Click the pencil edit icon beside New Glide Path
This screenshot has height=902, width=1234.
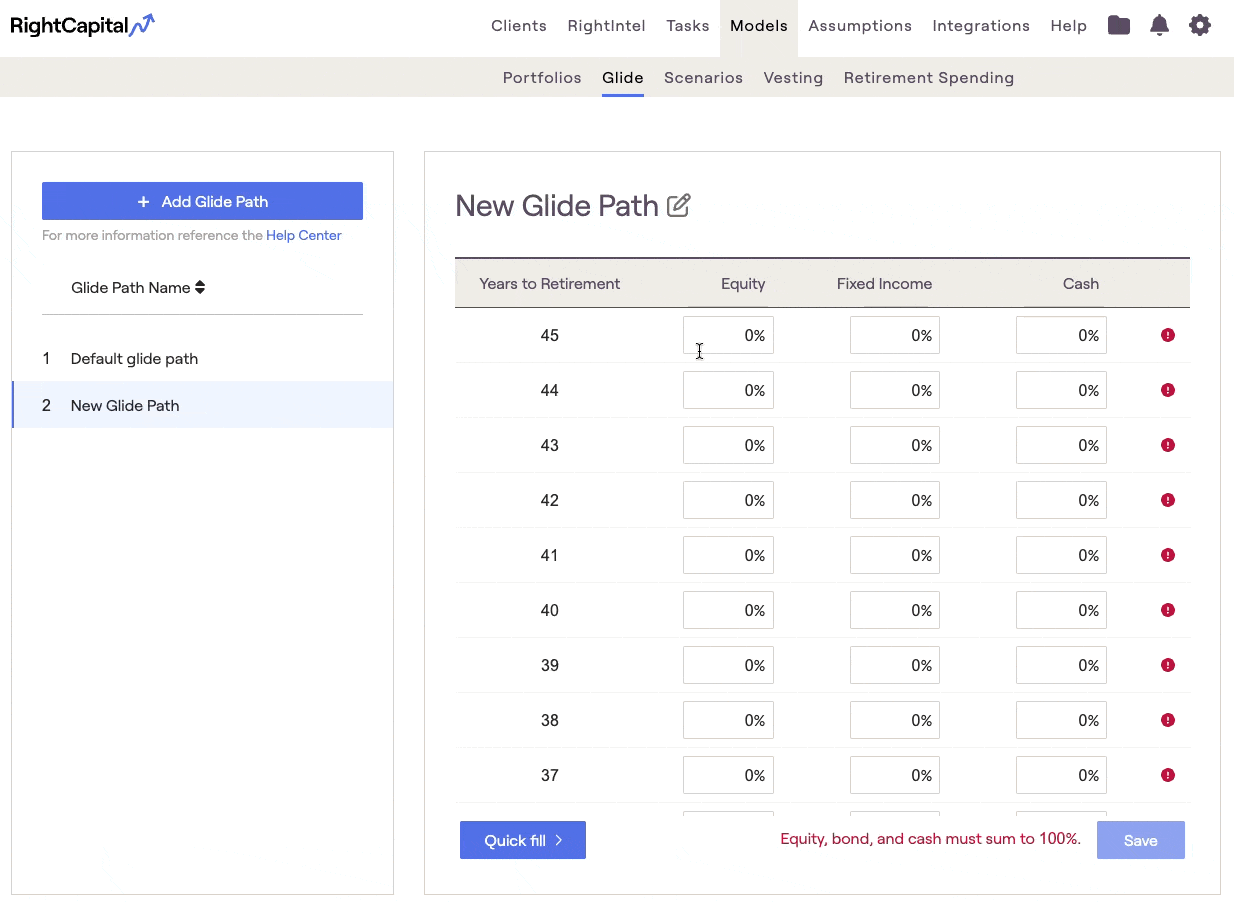click(679, 206)
